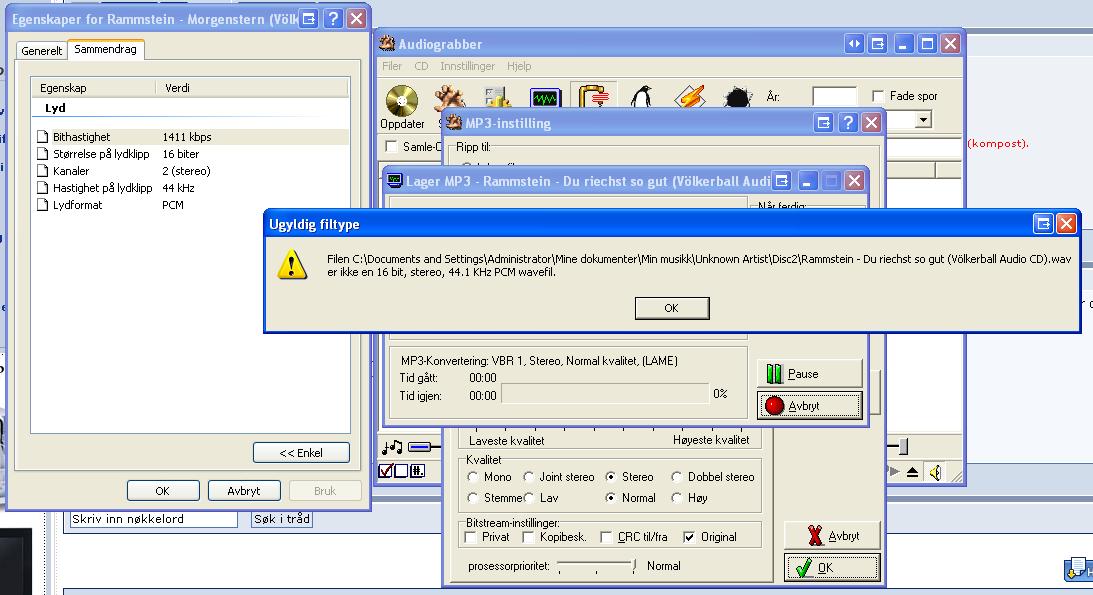Open the Innstillinger menu
Viewport: 1093px width, 595px height.
tap(467, 66)
